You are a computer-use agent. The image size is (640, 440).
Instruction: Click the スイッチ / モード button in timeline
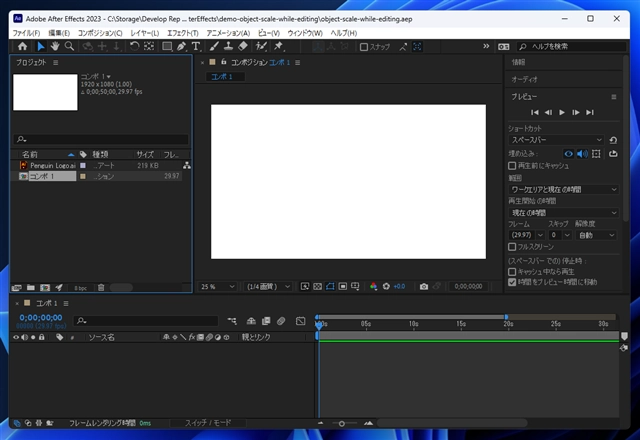coord(208,423)
